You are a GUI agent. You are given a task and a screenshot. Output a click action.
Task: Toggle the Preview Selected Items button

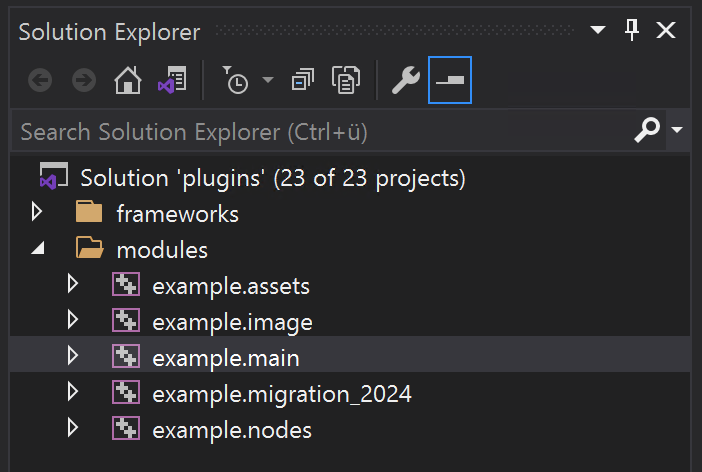[450, 81]
